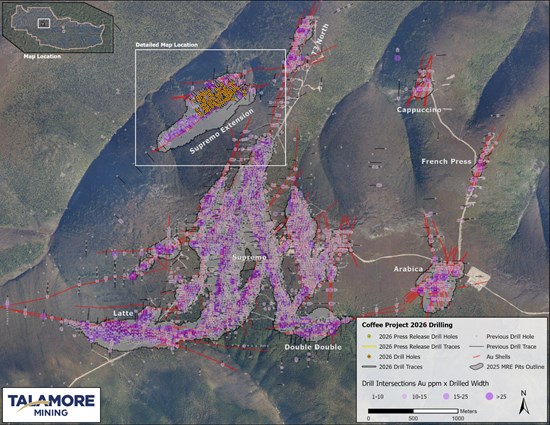Click the Talamore Mining logo
This screenshot has height=425, width=550.
coord(51,405)
